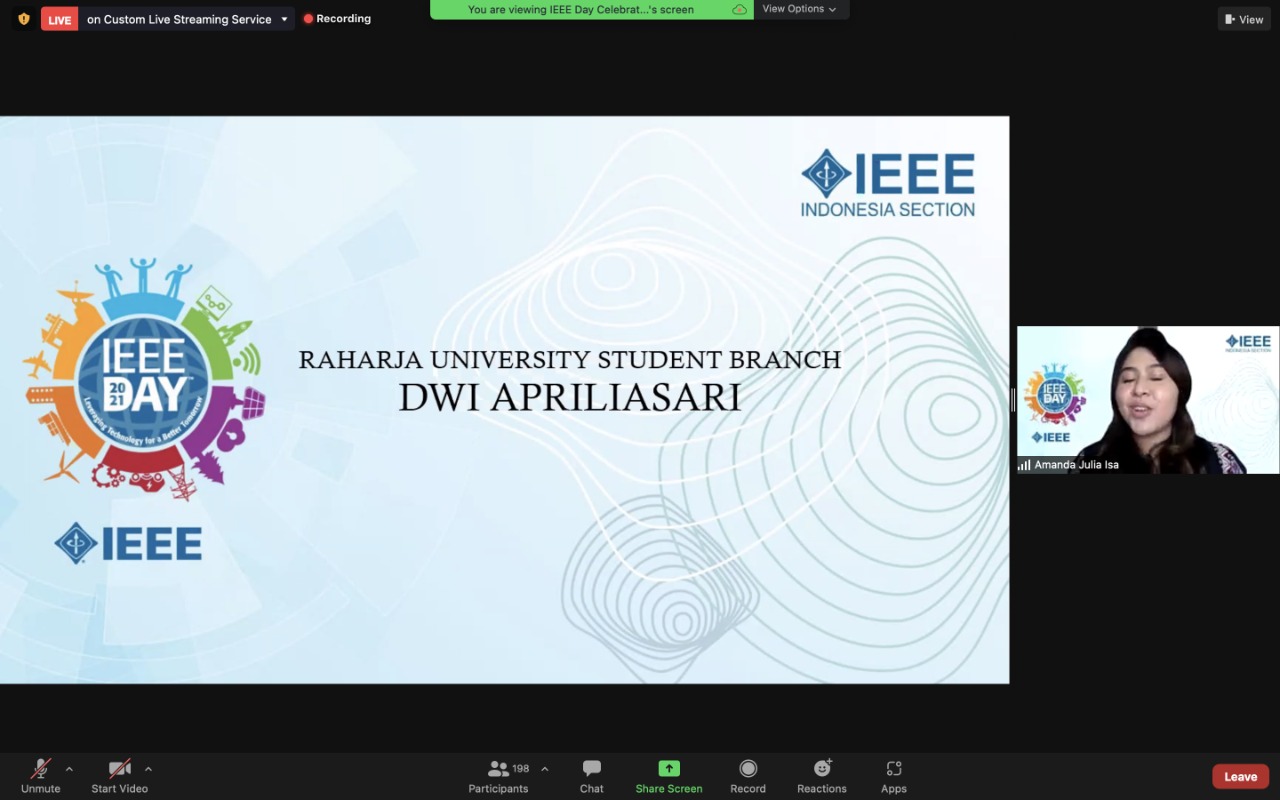Expand video settings arrow beside Start Video
The width and height of the screenshot is (1280, 800).
pyautogui.click(x=148, y=769)
